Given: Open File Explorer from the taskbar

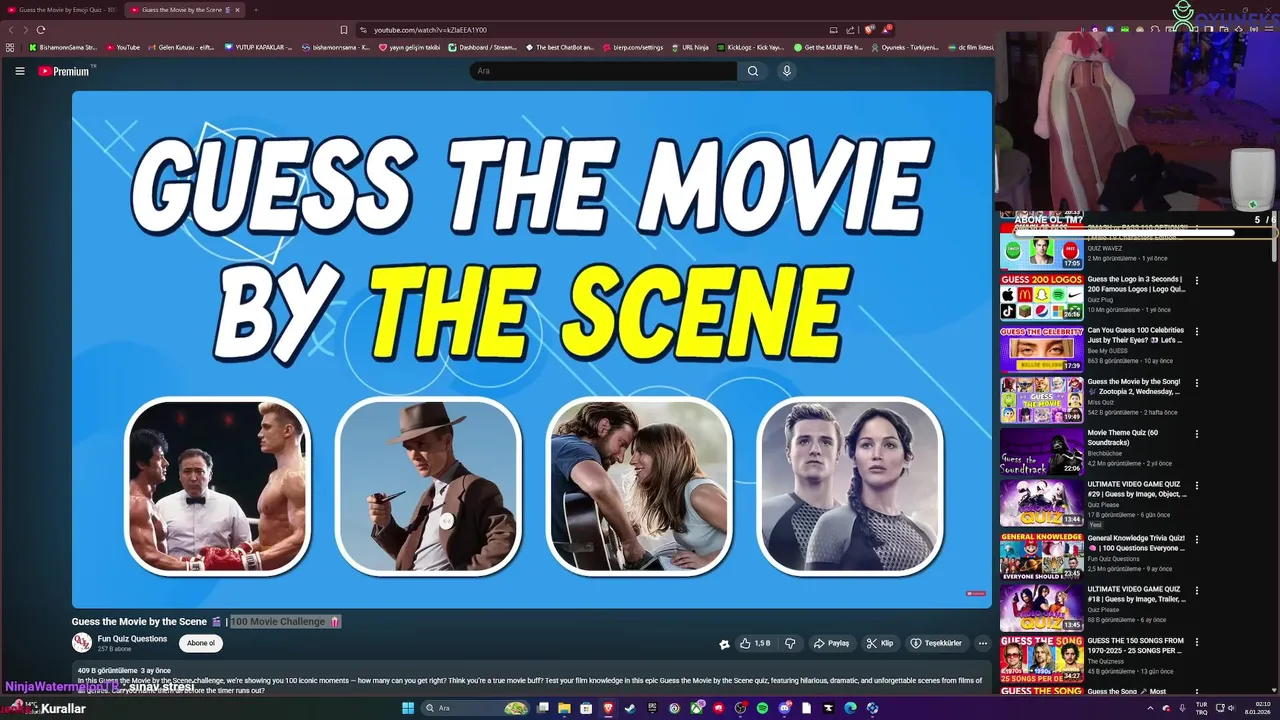Looking at the screenshot, I should [565, 708].
